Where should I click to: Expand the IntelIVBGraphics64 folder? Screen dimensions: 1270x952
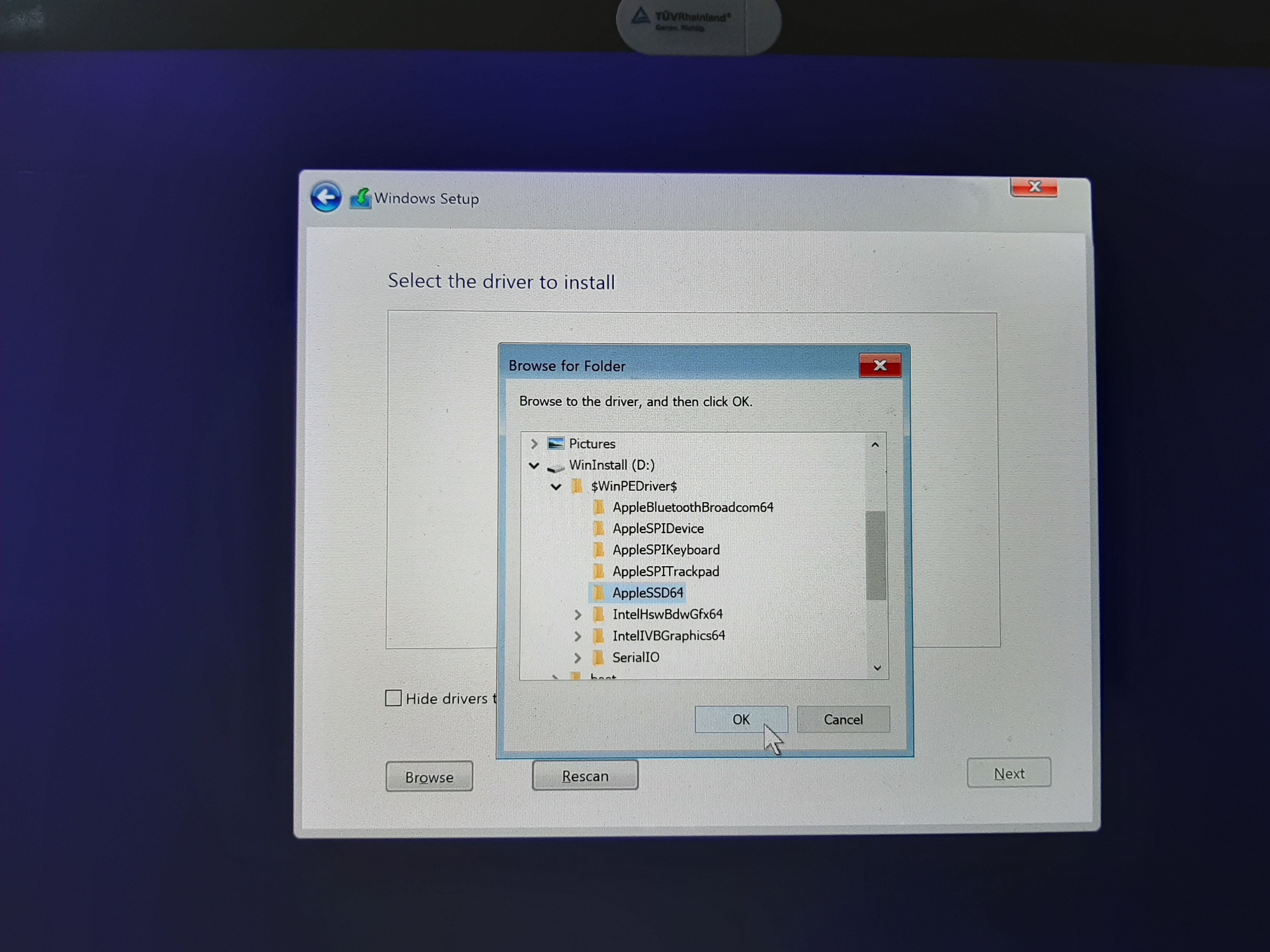pos(578,636)
